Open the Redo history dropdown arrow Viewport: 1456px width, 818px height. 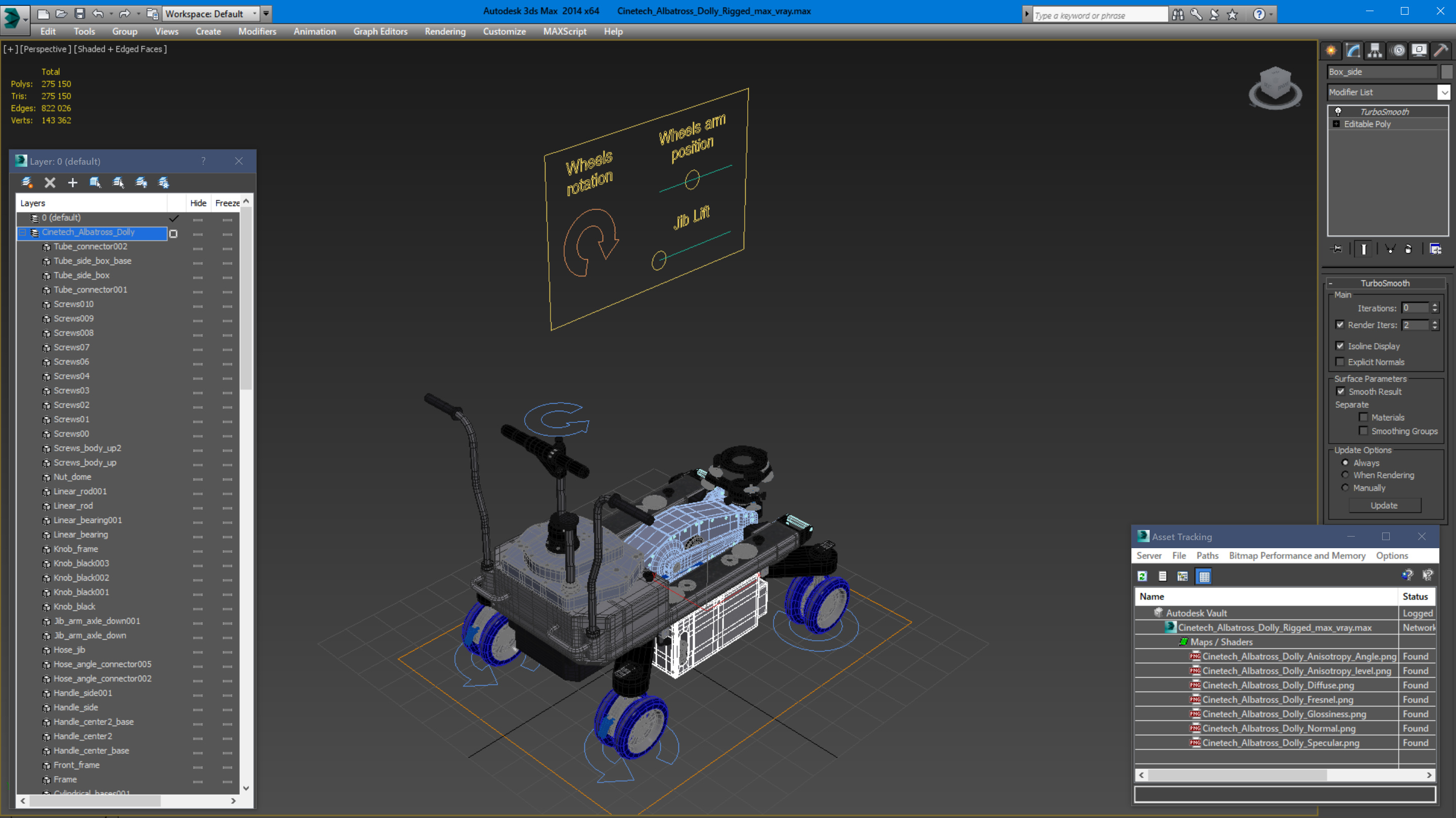coord(139,14)
